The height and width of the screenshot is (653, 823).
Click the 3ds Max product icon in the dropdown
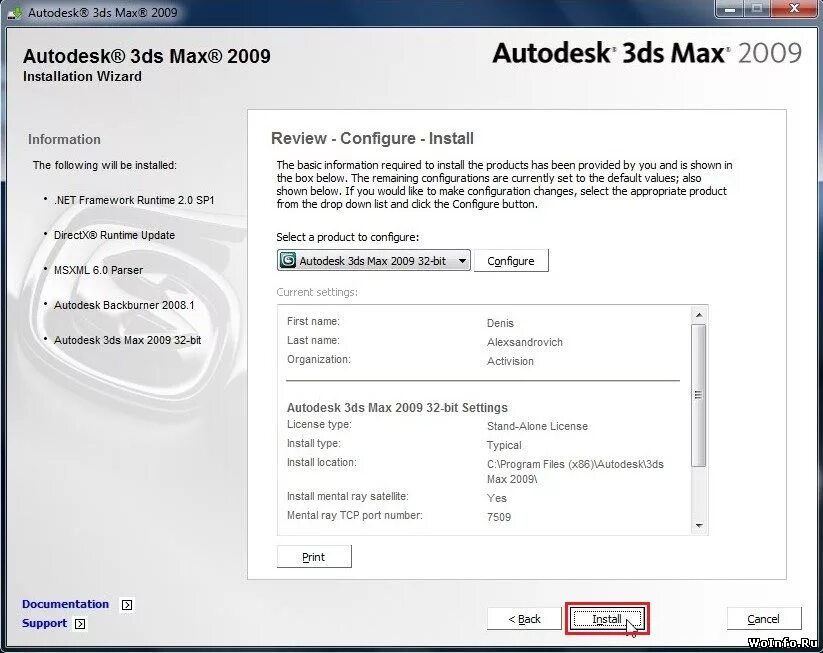[x=289, y=260]
